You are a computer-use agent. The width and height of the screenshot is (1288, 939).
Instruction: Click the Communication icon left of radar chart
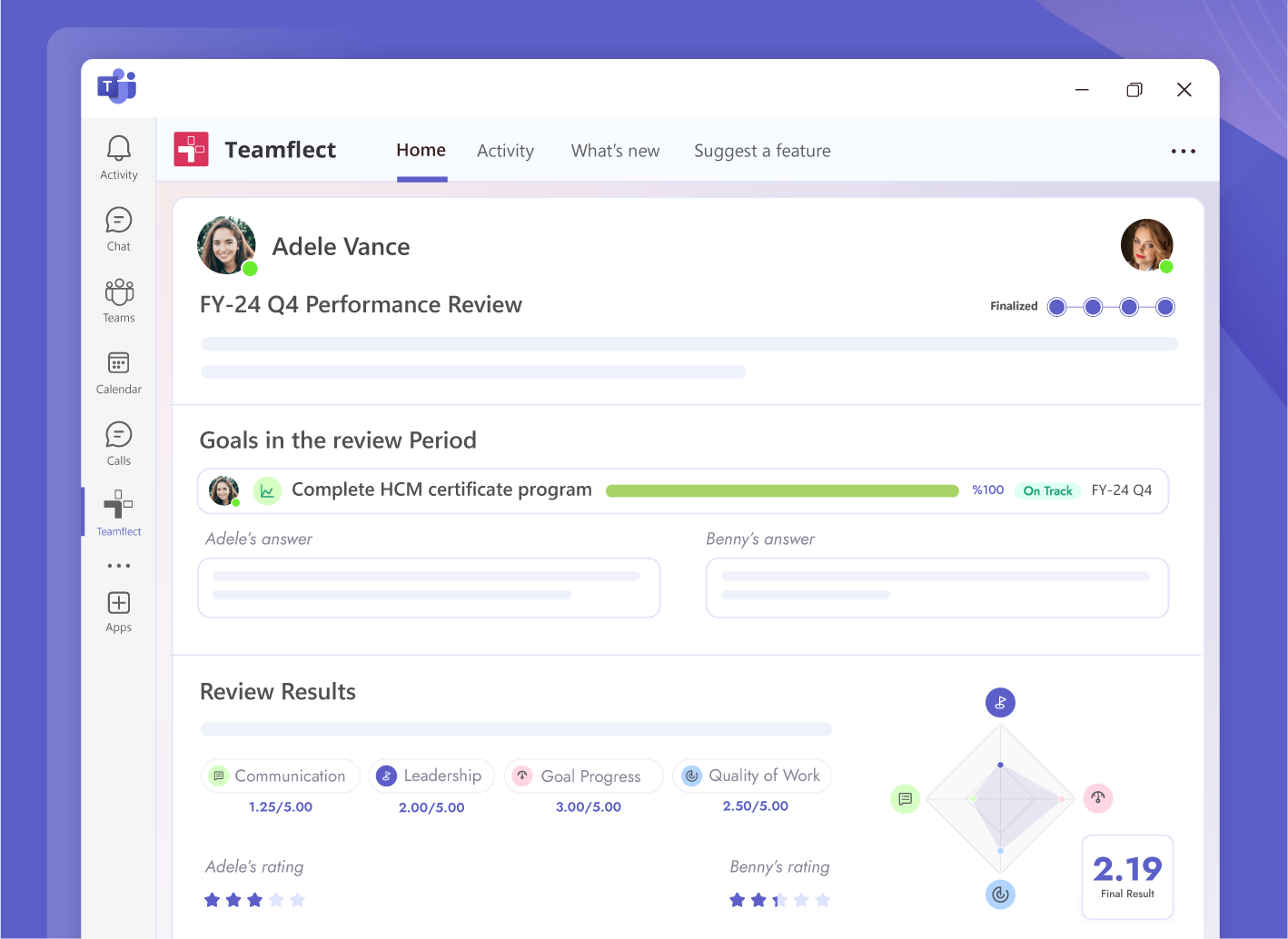[x=906, y=799]
